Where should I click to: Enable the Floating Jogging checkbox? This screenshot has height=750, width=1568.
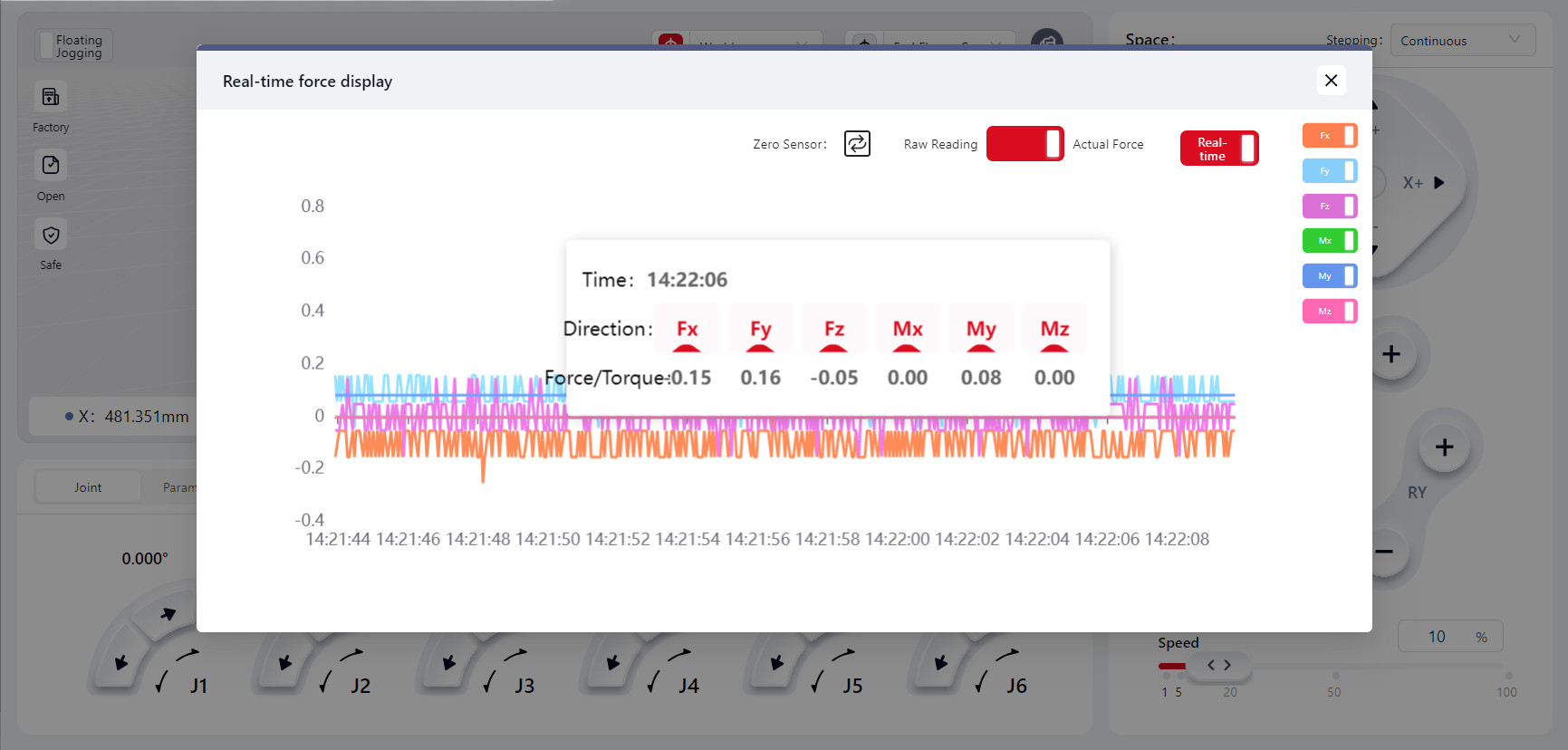(x=46, y=46)
